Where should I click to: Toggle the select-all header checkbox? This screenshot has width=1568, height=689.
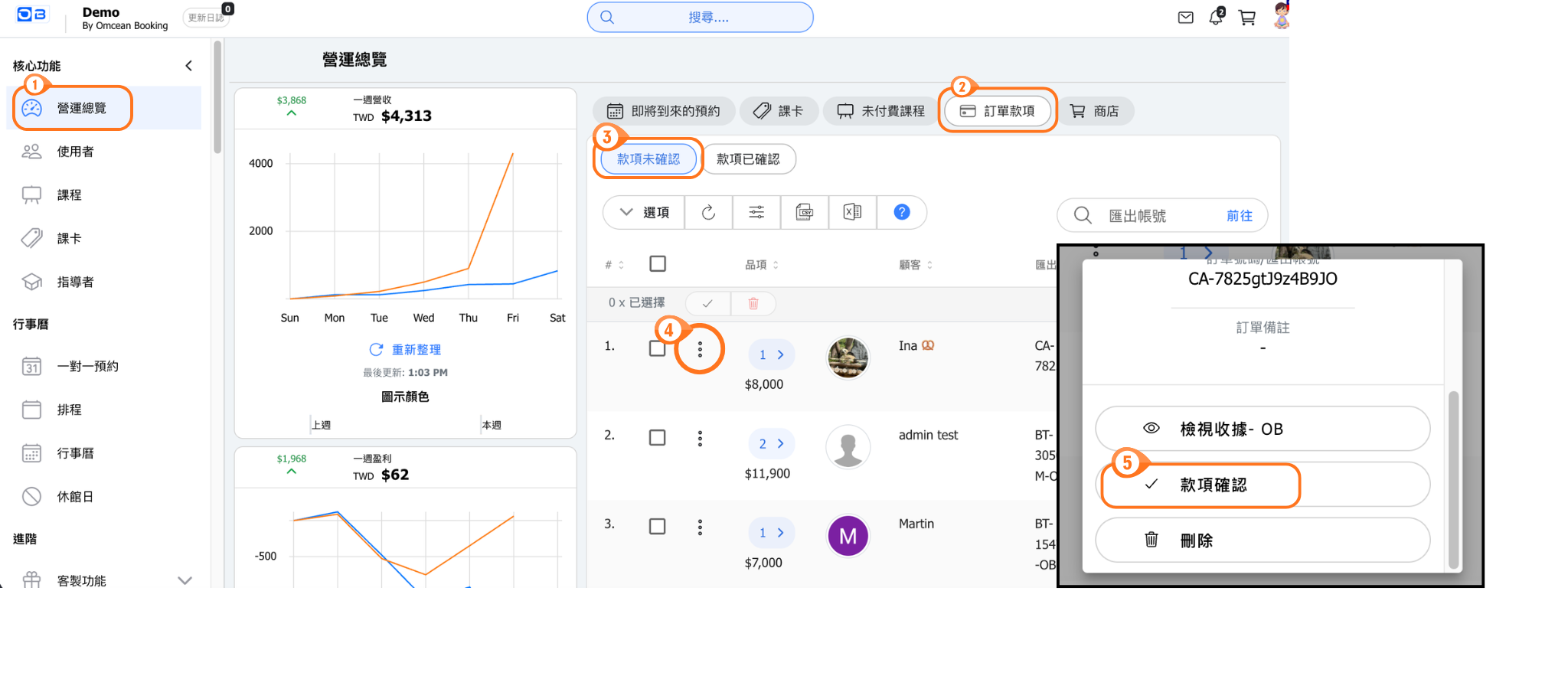point(657,264)
